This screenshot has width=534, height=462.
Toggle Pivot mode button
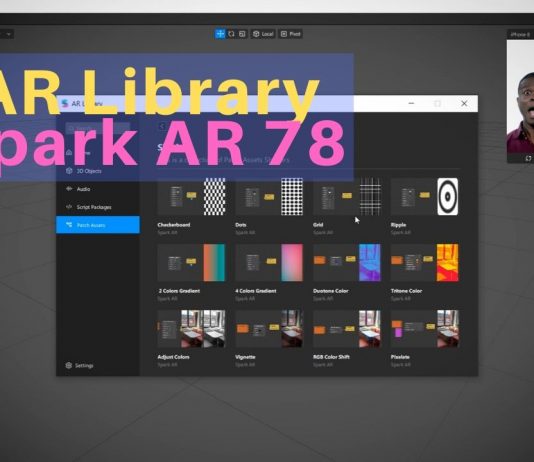click(x=290, y=34)
